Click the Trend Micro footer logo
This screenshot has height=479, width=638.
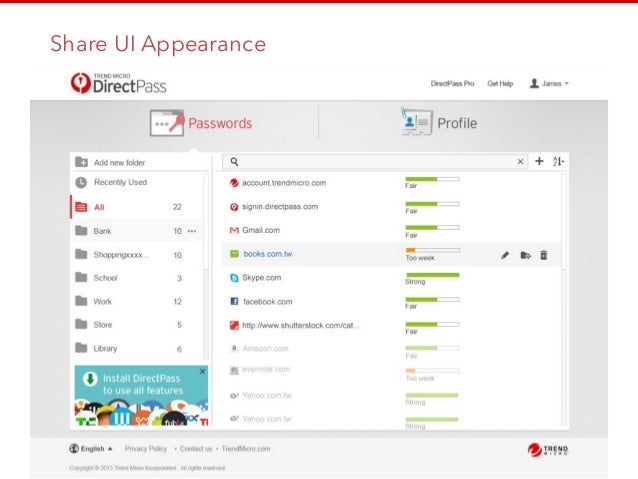(x=548, y=450)
